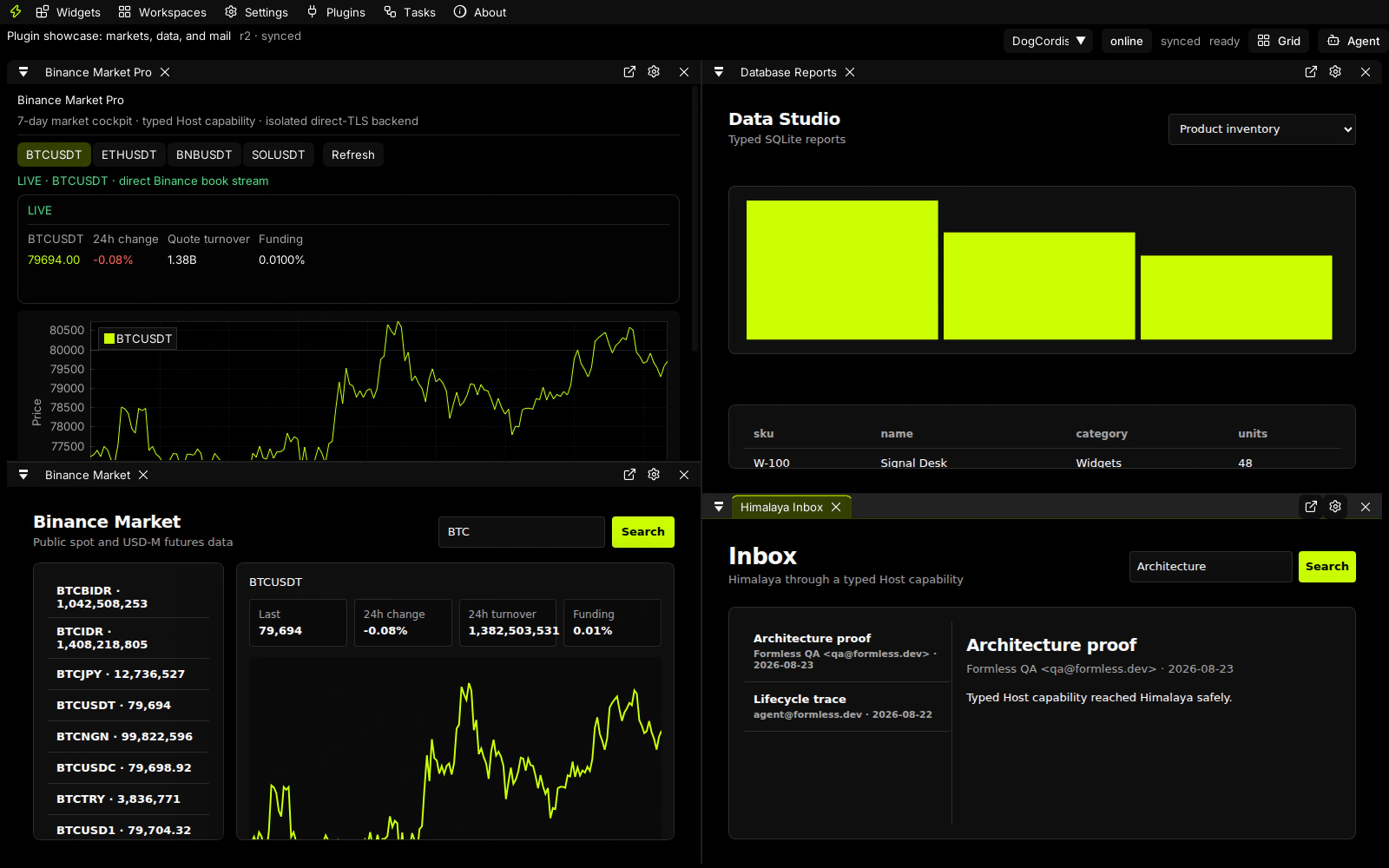
Task: Click the tallest bar in Data Studio chart
Action: point(842,270)
